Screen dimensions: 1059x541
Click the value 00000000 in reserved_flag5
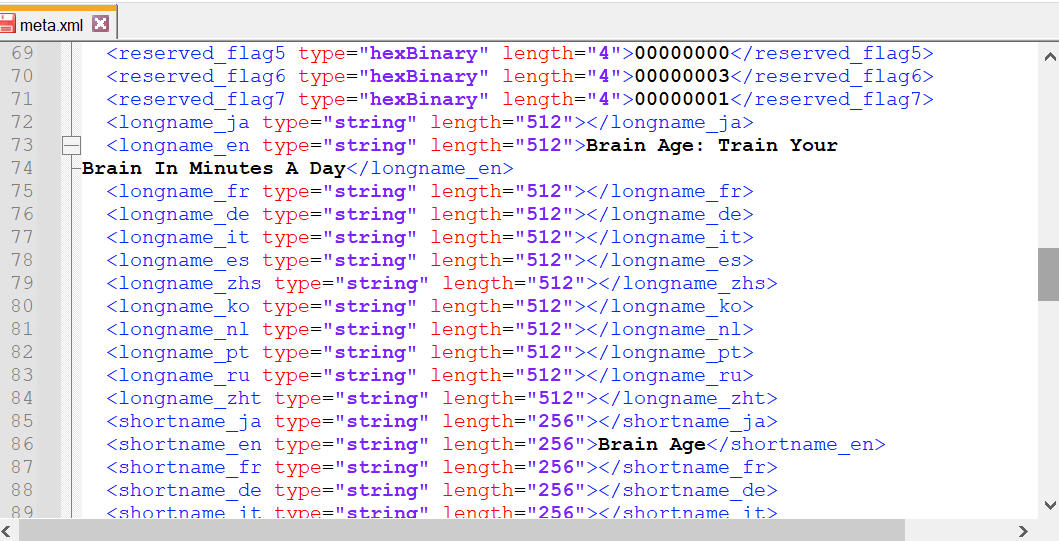pos(682,53)
